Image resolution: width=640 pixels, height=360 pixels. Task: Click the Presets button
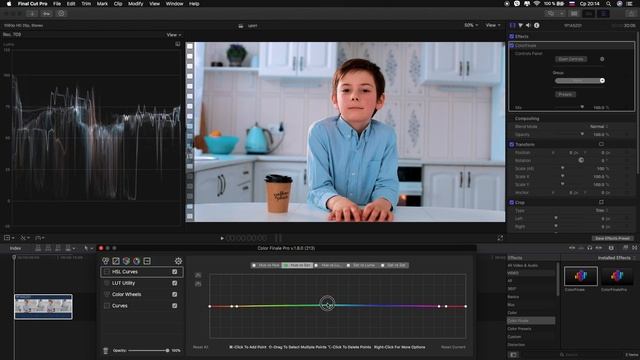tap(565, 94)
